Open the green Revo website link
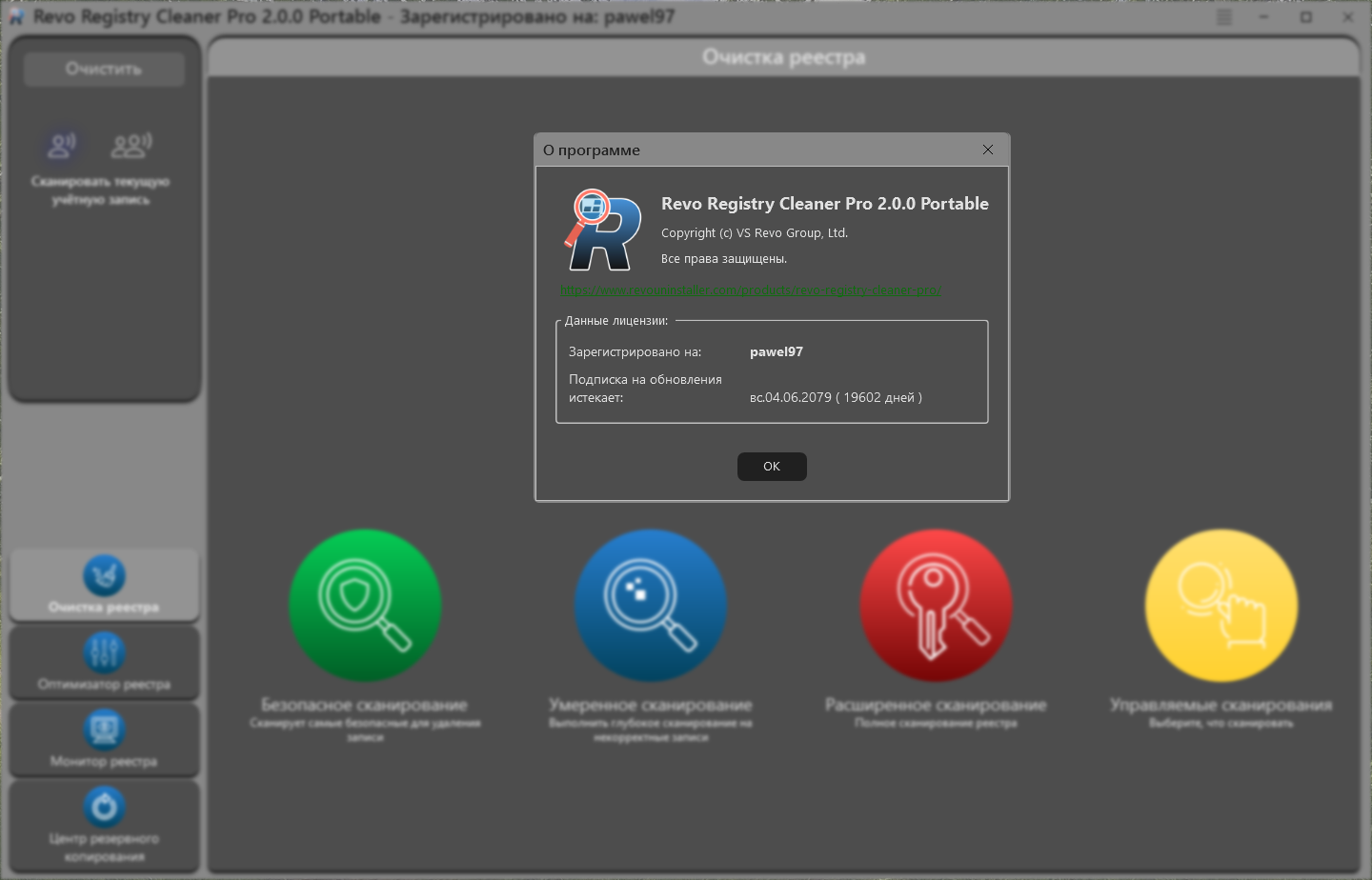1372x880 pixels. (751, 290)
